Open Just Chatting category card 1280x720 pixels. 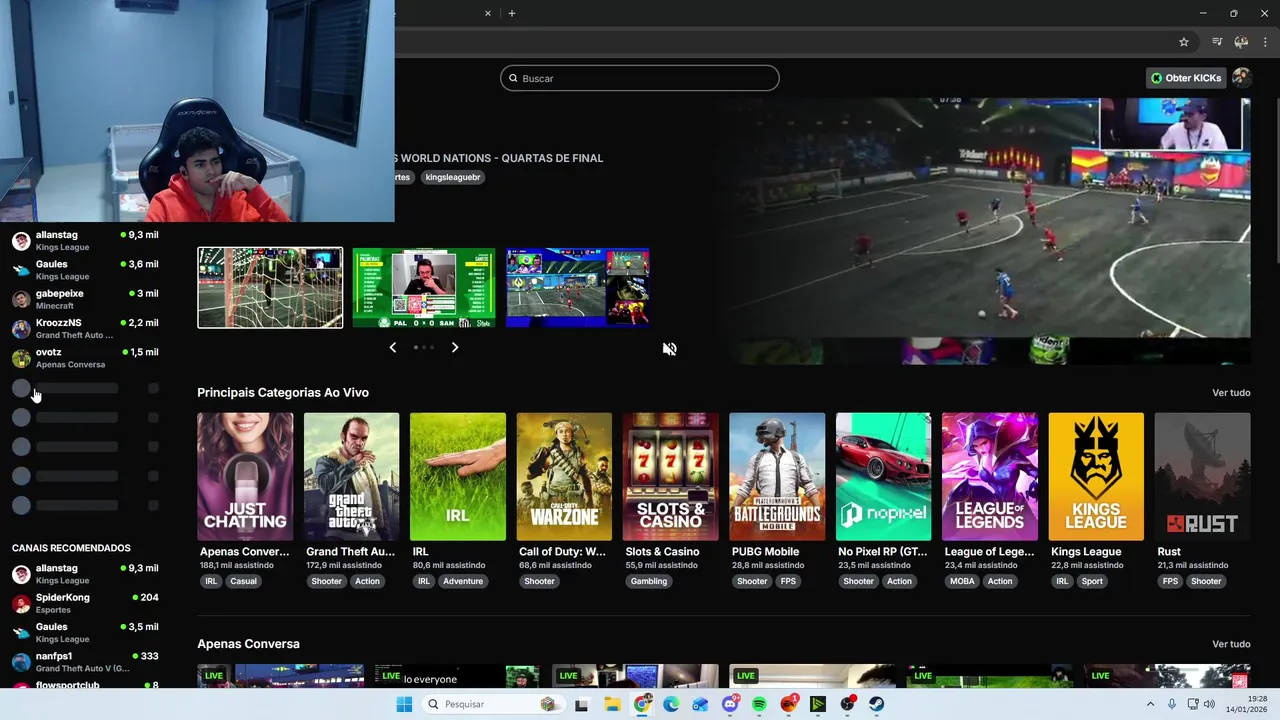(x=245, y=476)
